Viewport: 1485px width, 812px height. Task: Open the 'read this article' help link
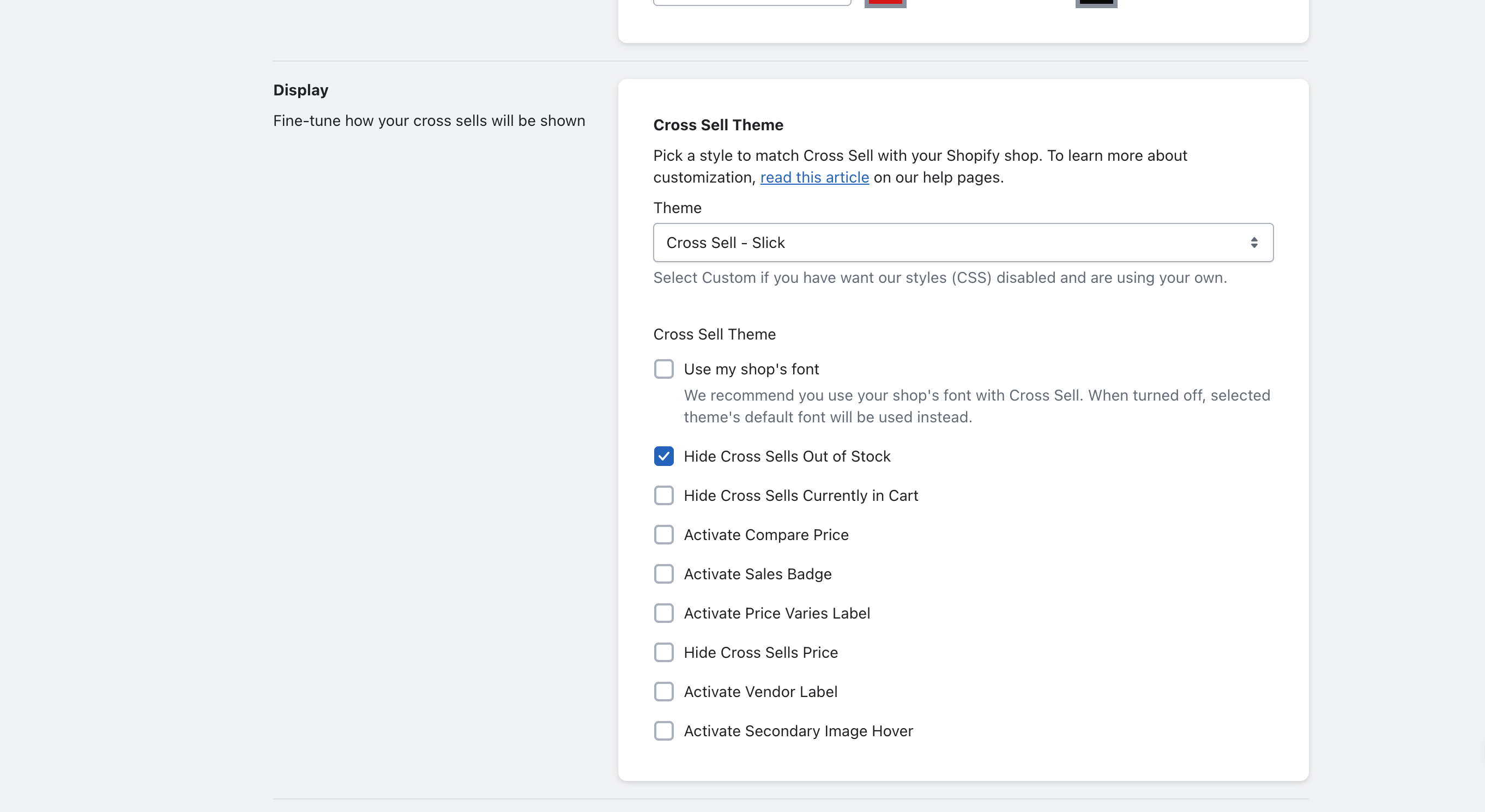click(814, 178)
